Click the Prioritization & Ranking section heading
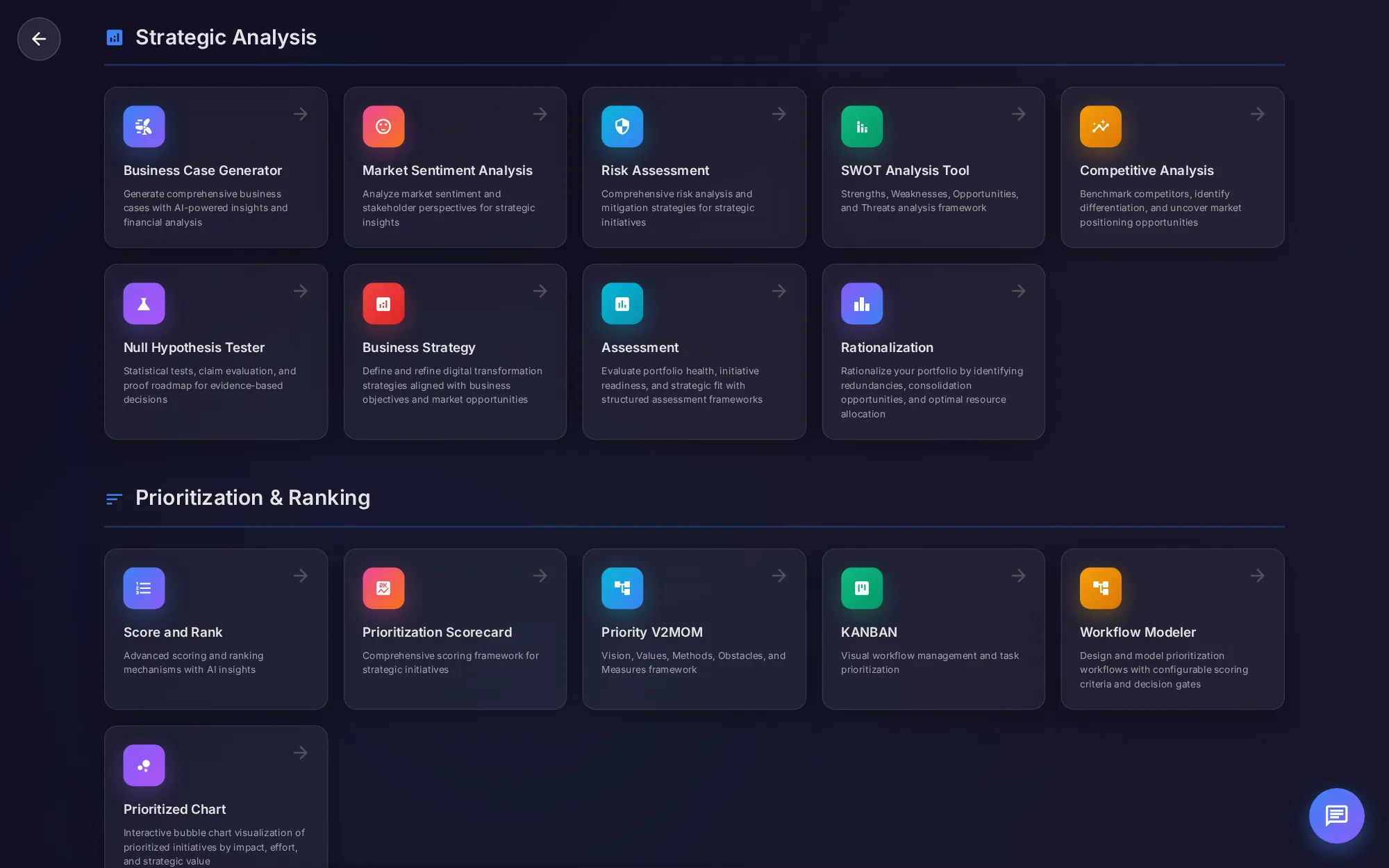This screenshot has height=868, width=1389. point(253,498)
